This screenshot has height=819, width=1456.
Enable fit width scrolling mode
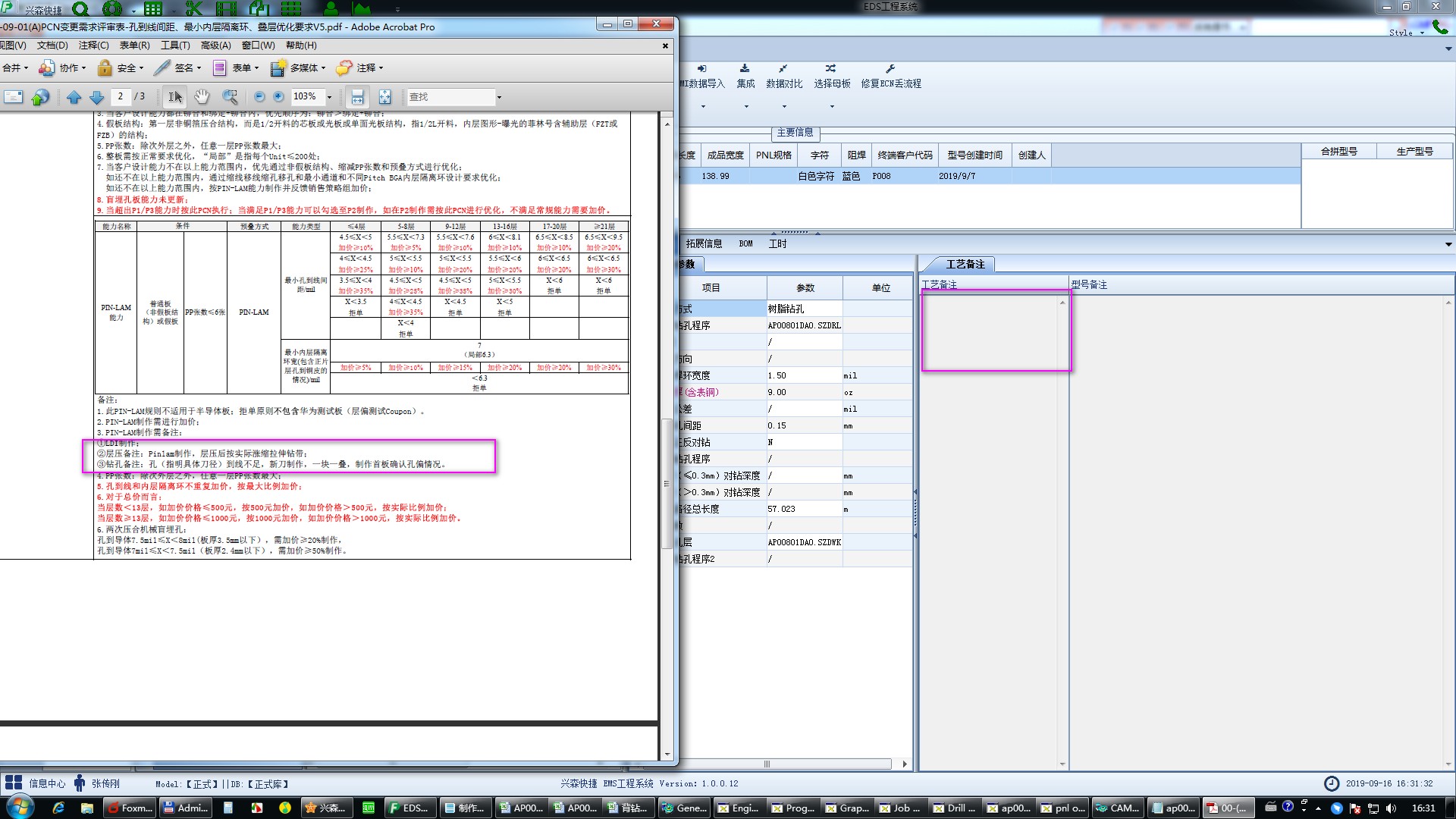pyautogui.click(x=357, y=97)
